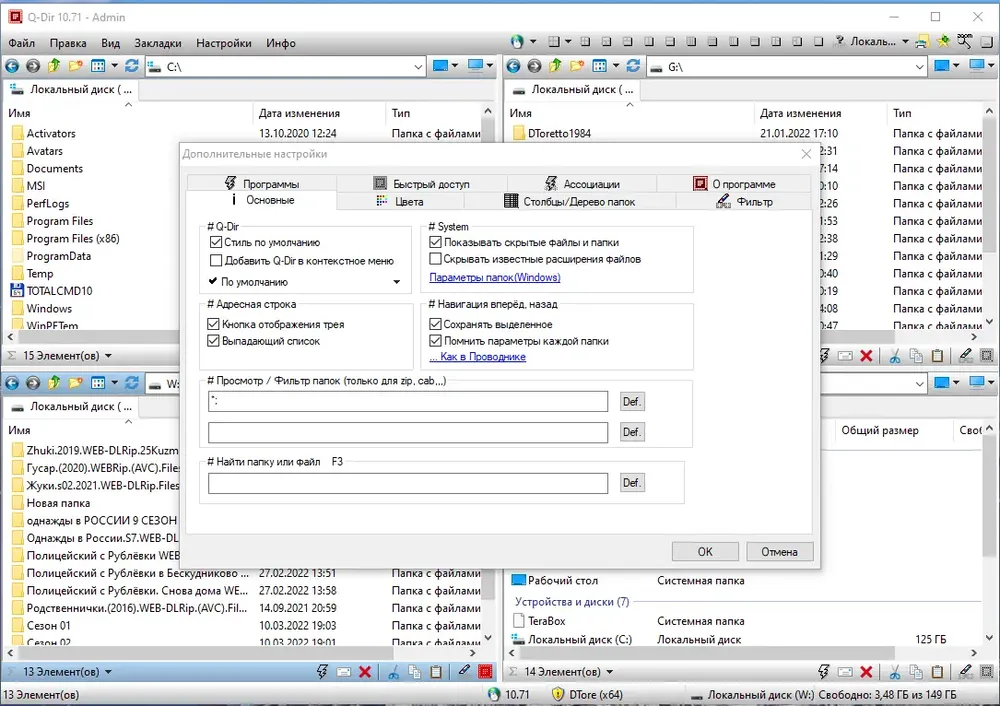Open the 'Локаль...' language dropdown

pos(905,42)
